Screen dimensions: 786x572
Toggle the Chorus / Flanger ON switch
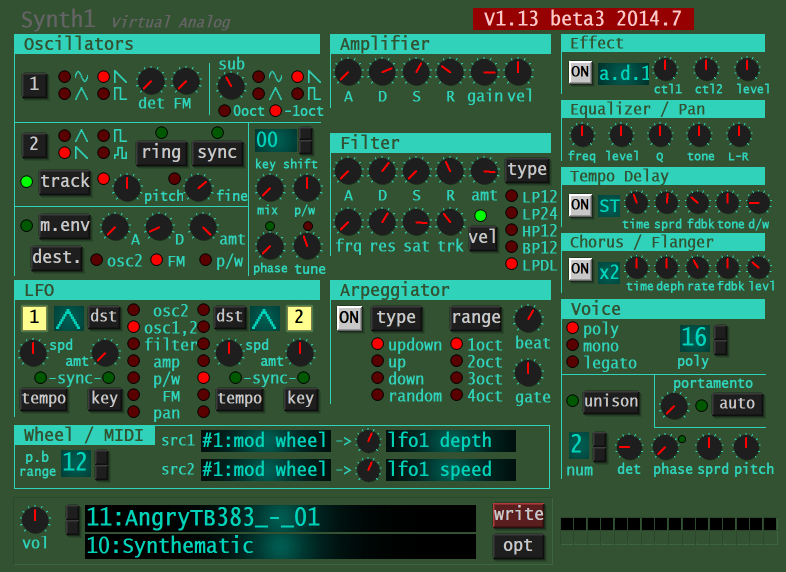580,269
